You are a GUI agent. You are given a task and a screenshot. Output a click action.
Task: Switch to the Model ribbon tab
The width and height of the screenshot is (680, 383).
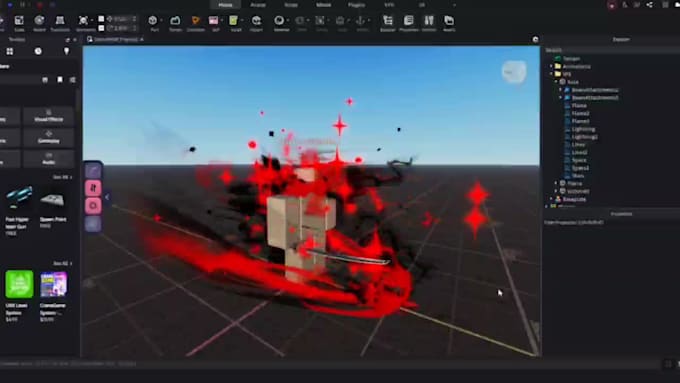pyautogui.click(x=324, y=5)
